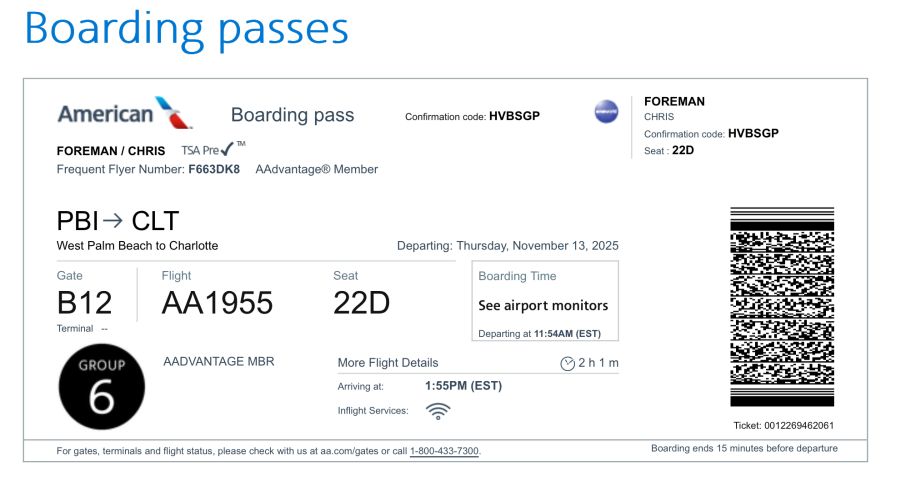Click the arrow between PBI and CLT
Screen dimensions: 900x481
[x=113, y=221]
